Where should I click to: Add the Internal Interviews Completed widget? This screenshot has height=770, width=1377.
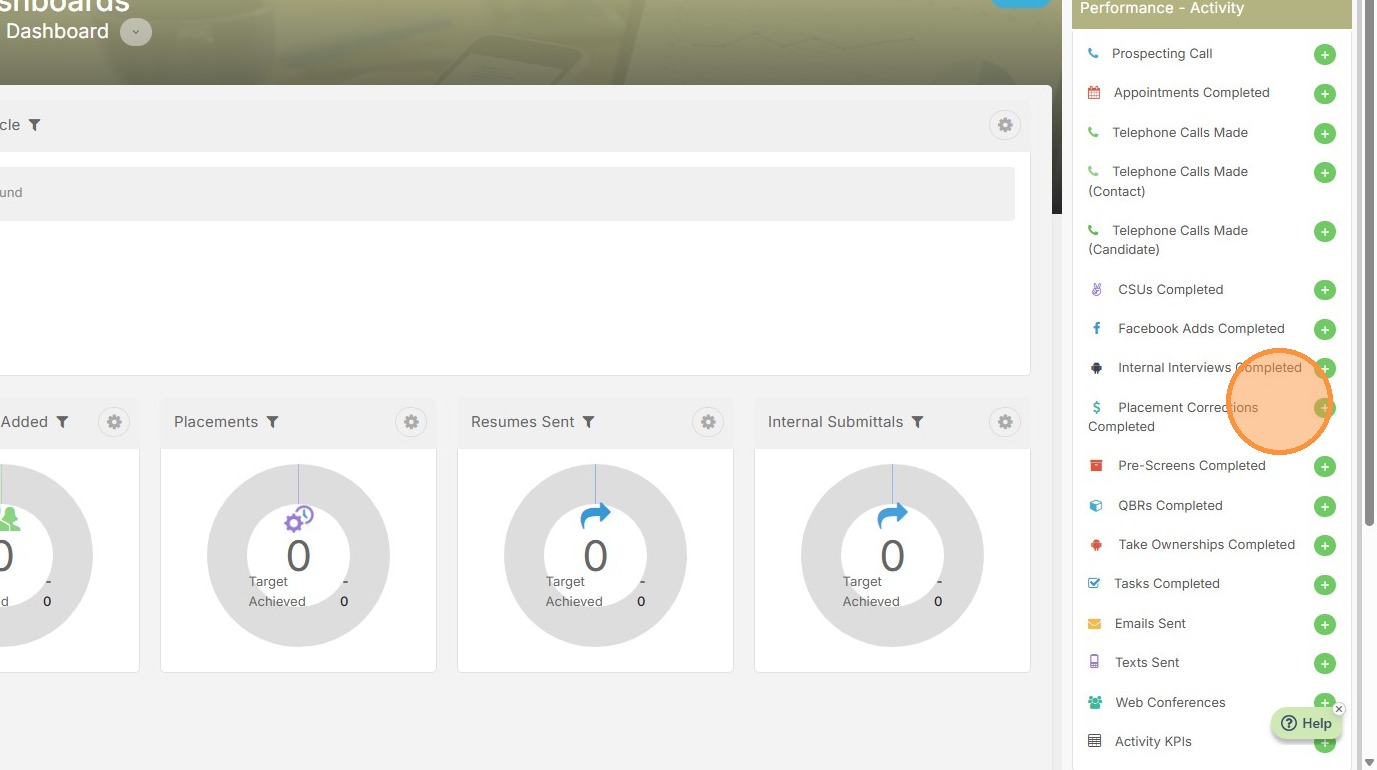1324,369
